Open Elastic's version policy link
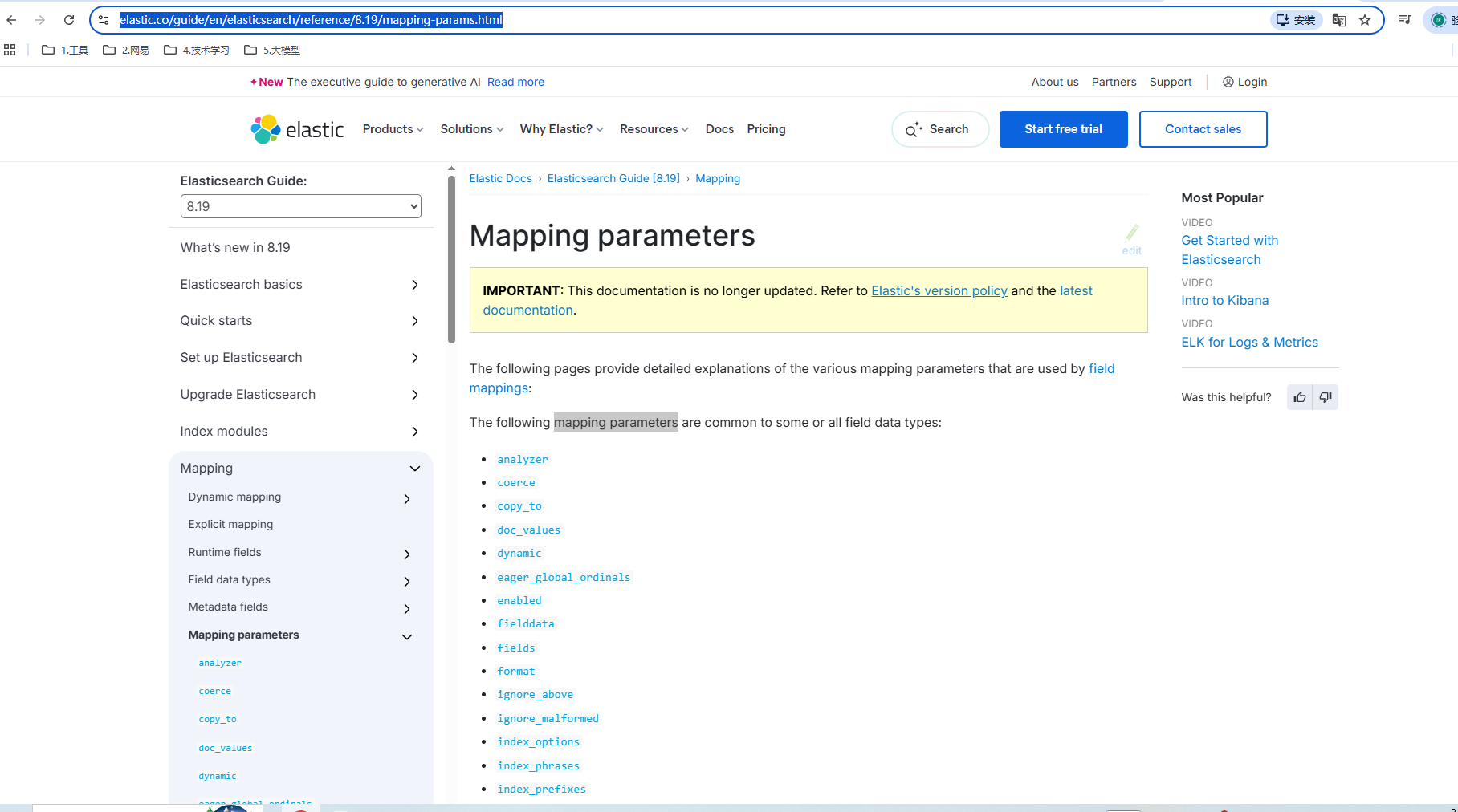The width and height of the screenshot is (1458, 812). point(939,290)
